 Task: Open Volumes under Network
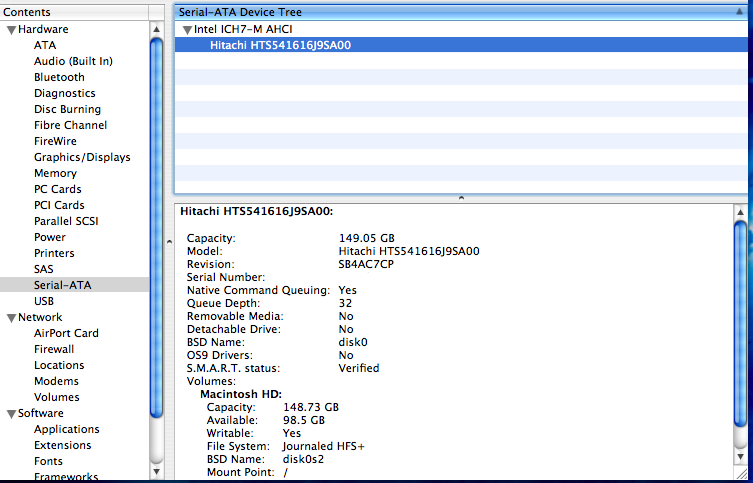(56, 397)
